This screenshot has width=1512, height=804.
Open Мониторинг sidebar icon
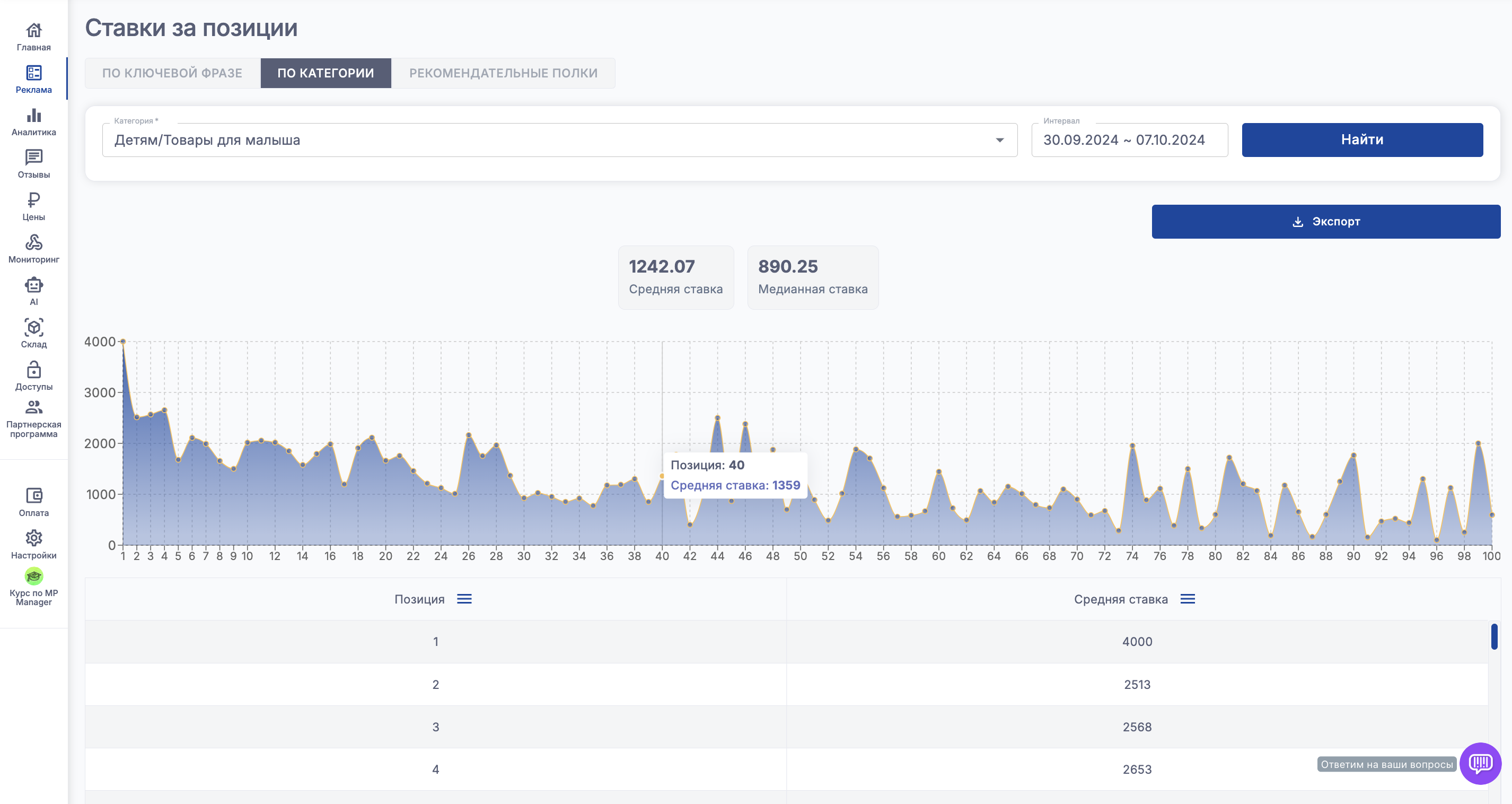pos(33,242)
